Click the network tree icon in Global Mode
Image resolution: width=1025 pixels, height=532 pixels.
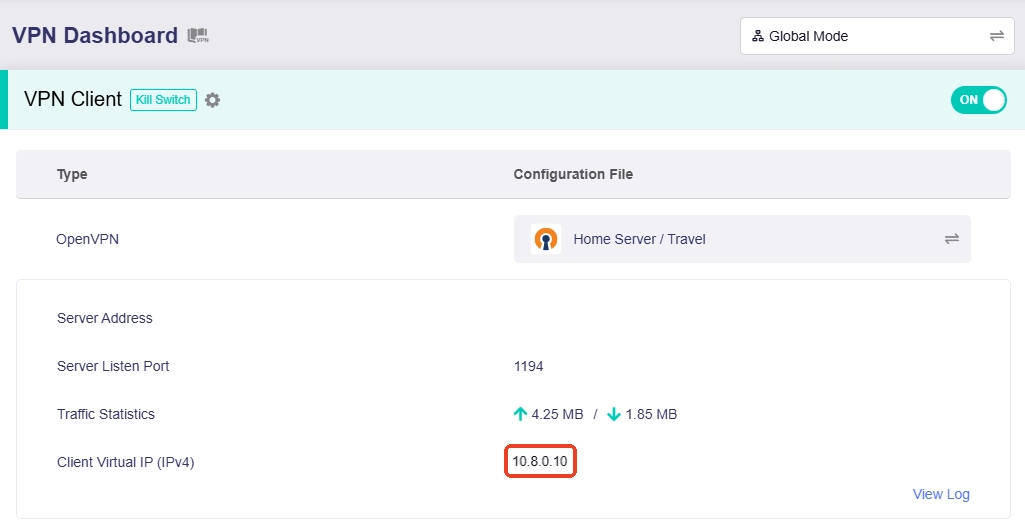pos(758,36)
